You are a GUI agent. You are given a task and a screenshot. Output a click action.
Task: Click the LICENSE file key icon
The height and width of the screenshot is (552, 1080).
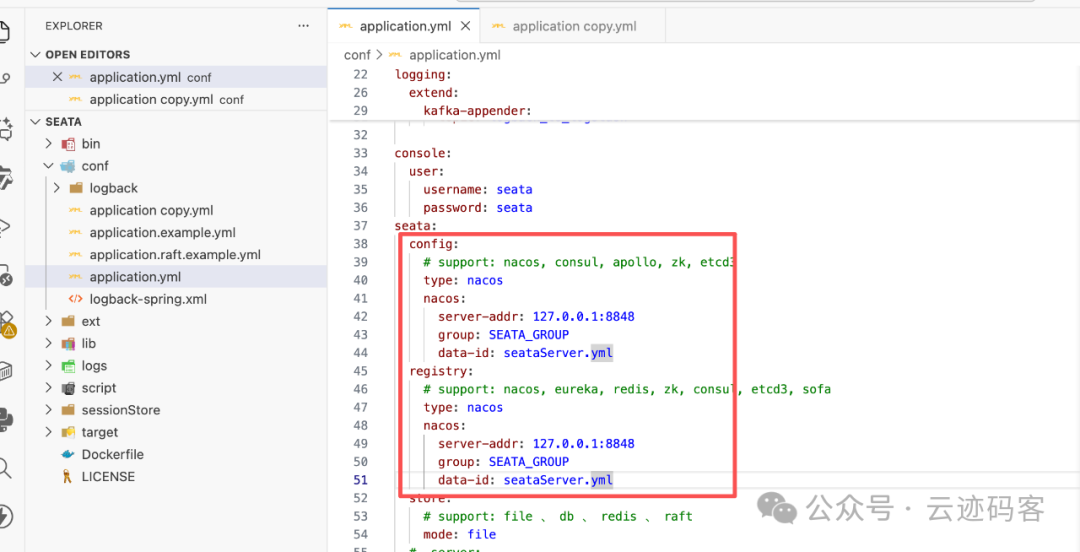pos(68,477)
